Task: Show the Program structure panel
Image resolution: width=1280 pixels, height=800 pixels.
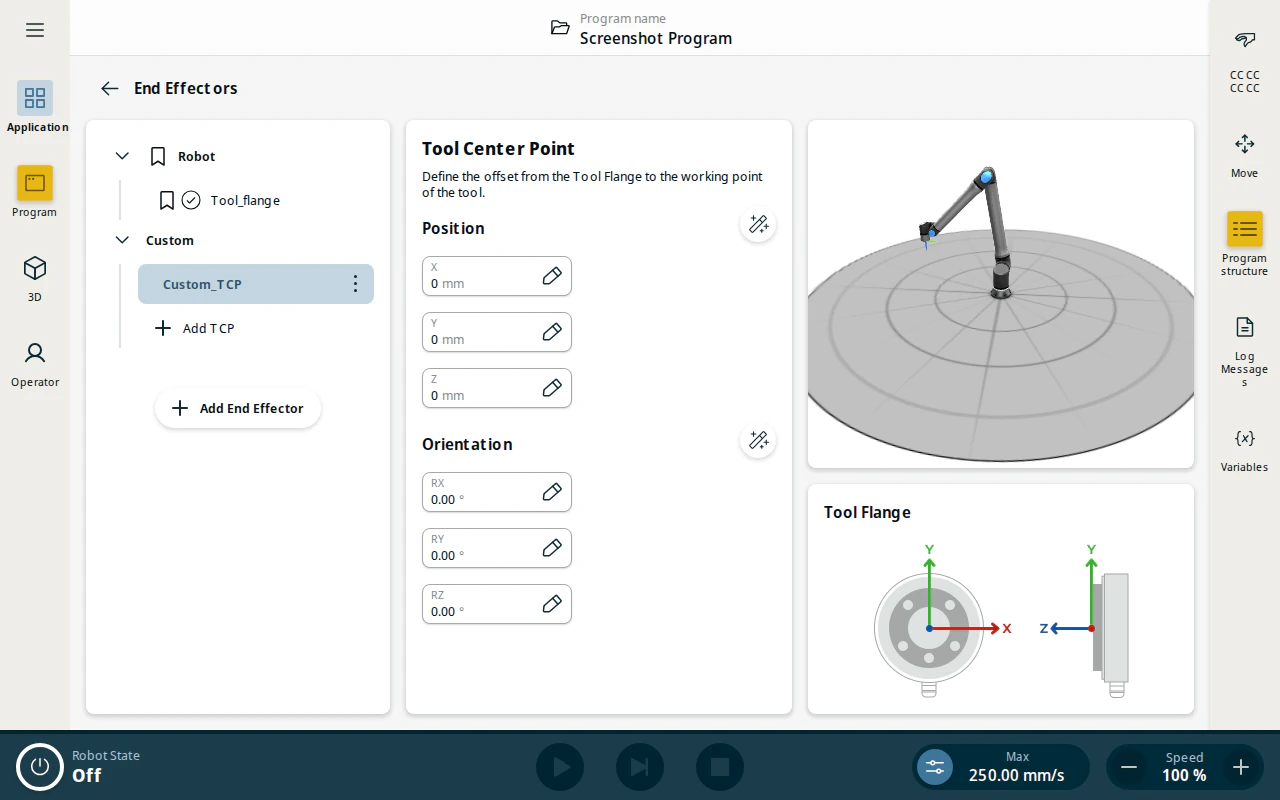Action: tap(1244, 244)
